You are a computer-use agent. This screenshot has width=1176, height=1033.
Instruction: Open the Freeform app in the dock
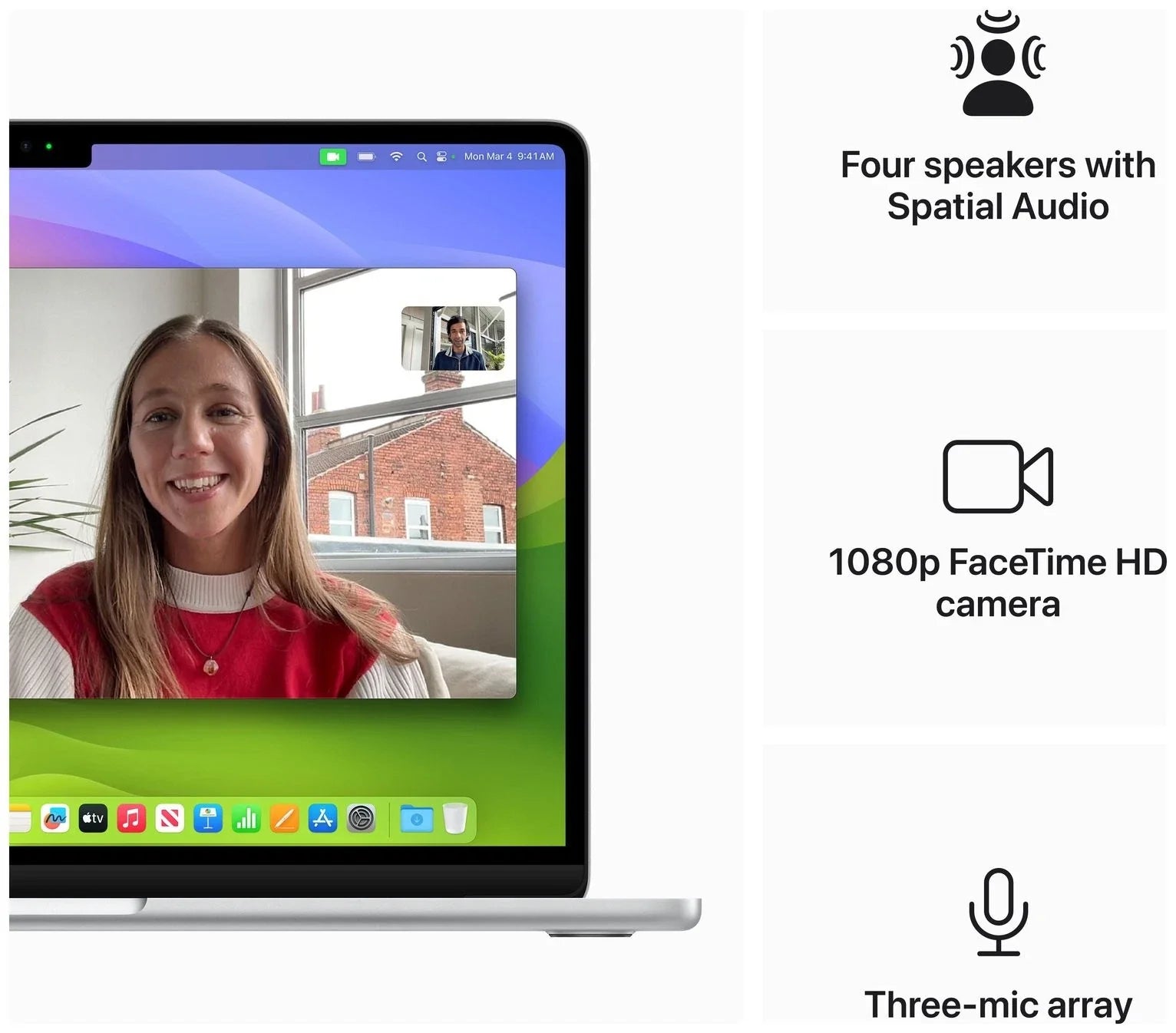[x=55, y=819]
